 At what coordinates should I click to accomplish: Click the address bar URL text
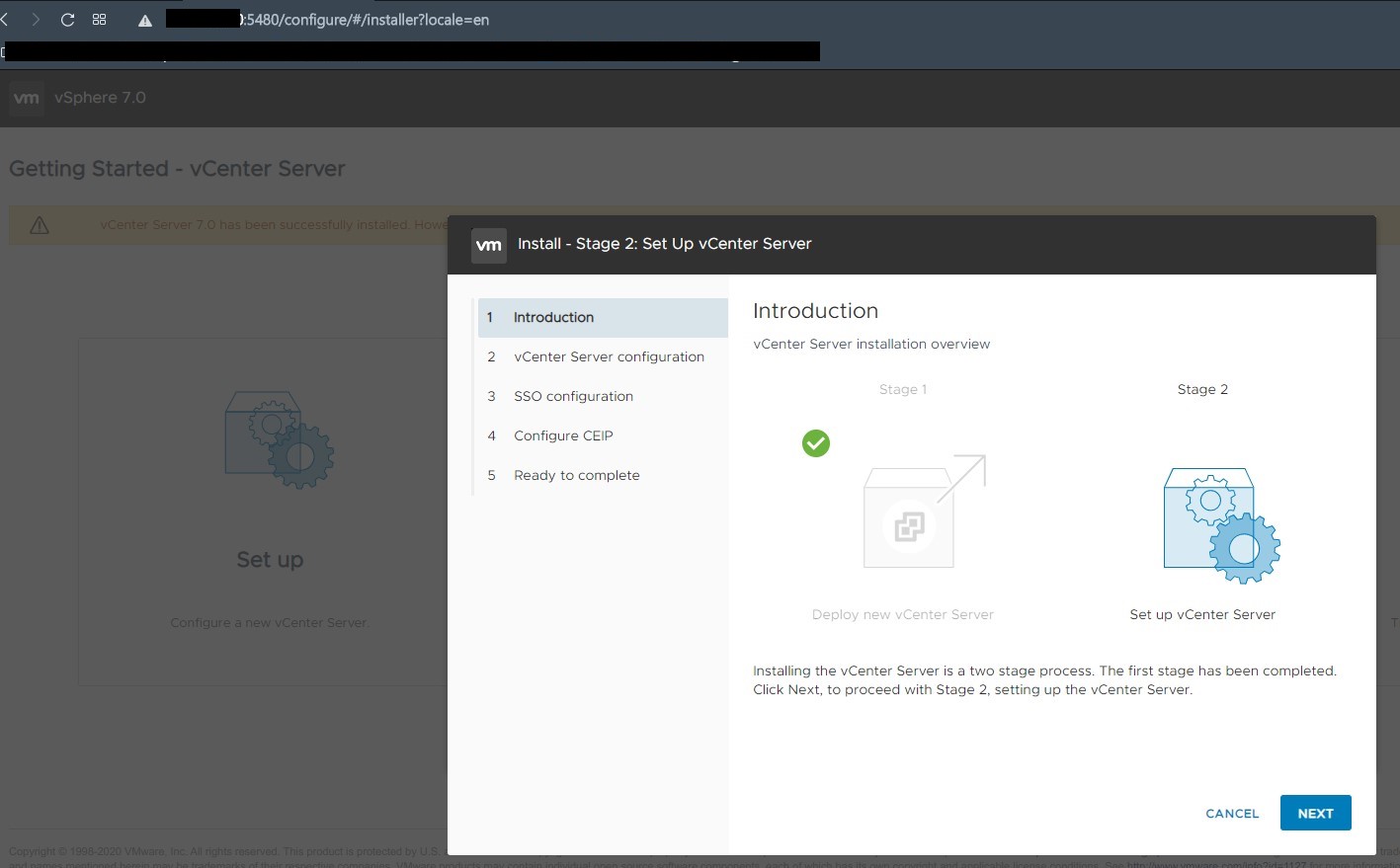[x=366, y=20]
